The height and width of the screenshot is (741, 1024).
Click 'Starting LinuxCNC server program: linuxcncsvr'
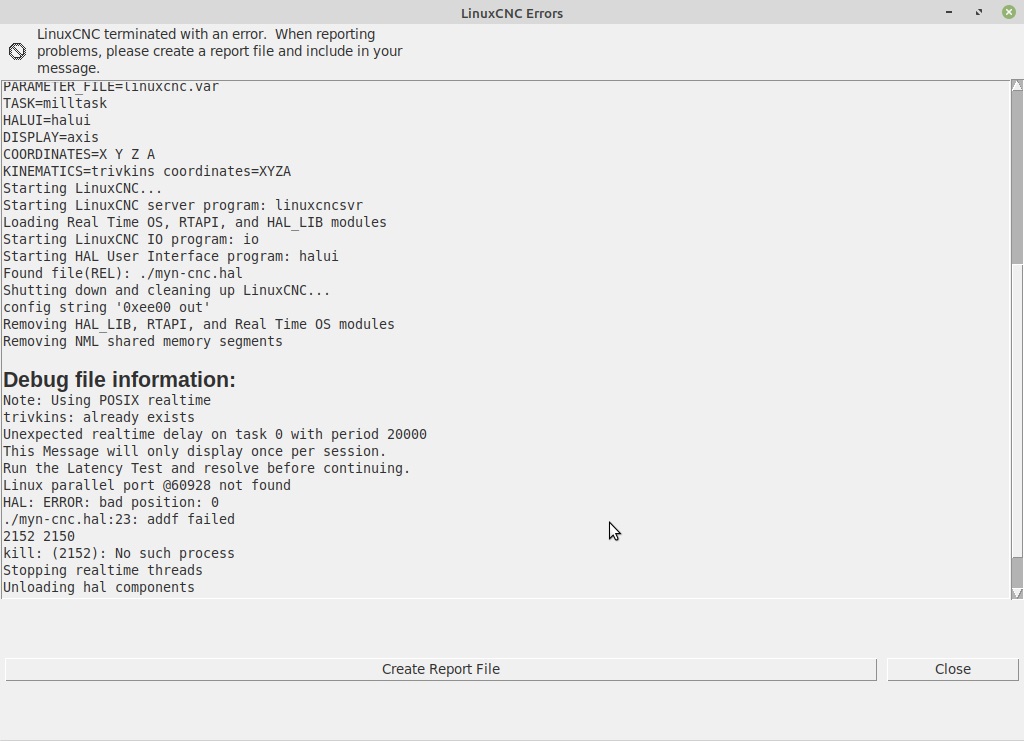click(x=183, y=205)
